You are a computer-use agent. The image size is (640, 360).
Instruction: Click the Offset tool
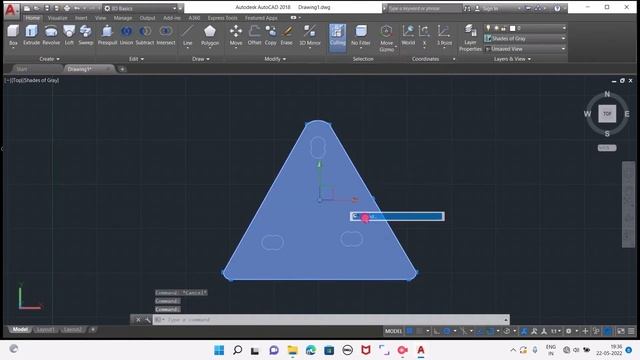coord(254,35)
